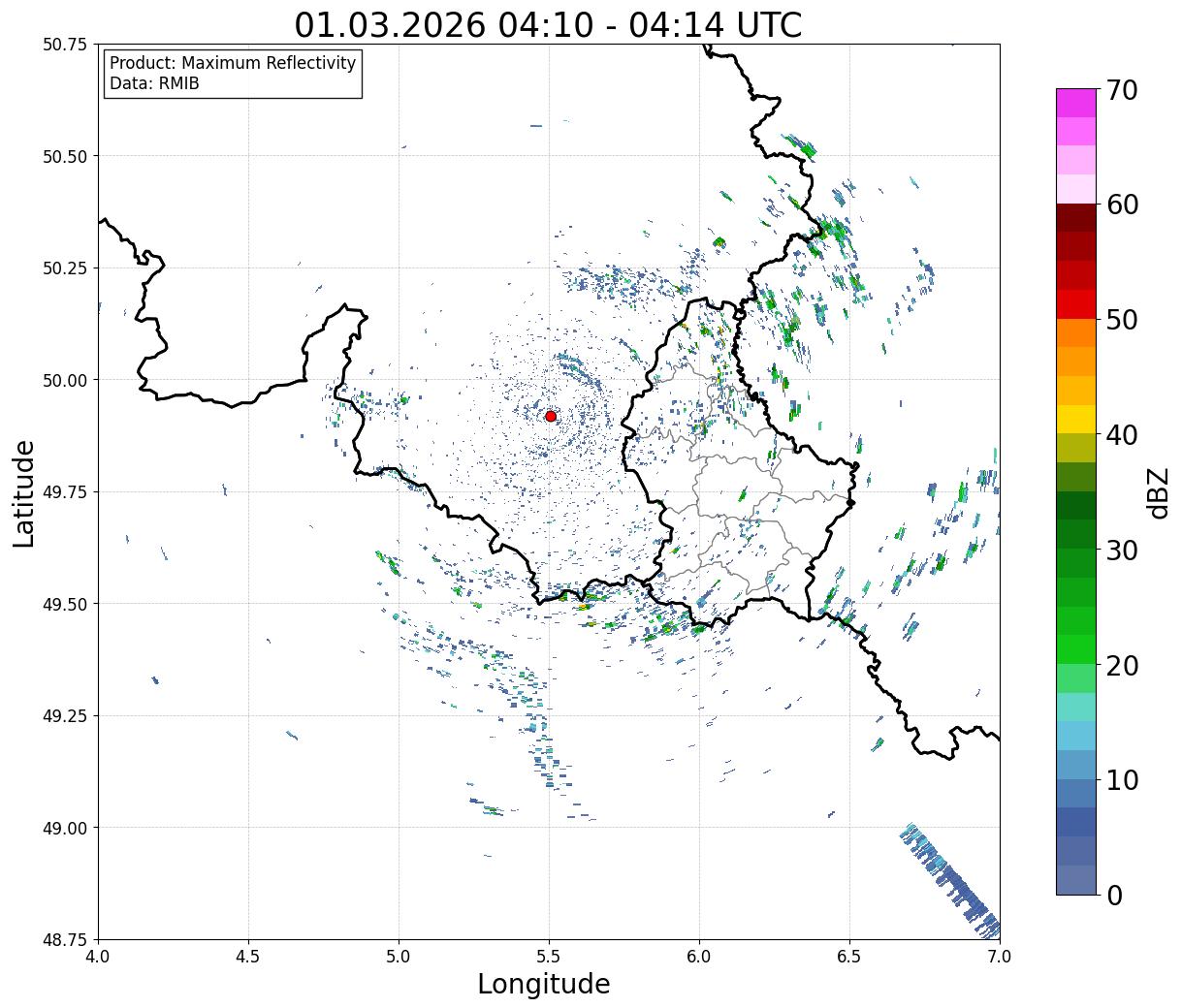
Task: Click the latitude tick label 49.25
Action: click(65, 716)
